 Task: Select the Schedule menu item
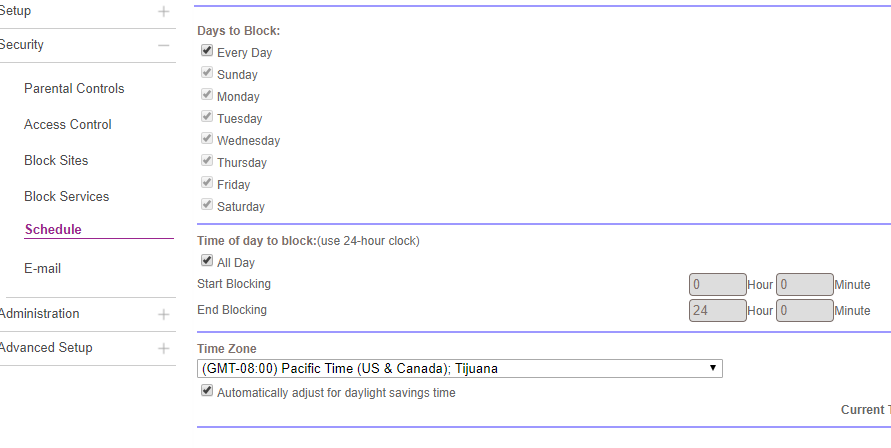[53, 230]
